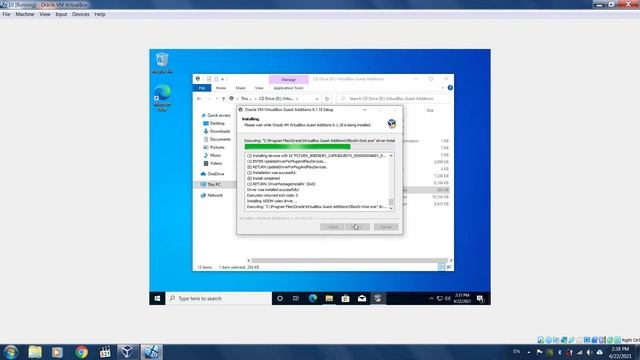640x360 pixels.
Task: Open the Devices menu
Action: pyautogui.click(x=80, y=14)
